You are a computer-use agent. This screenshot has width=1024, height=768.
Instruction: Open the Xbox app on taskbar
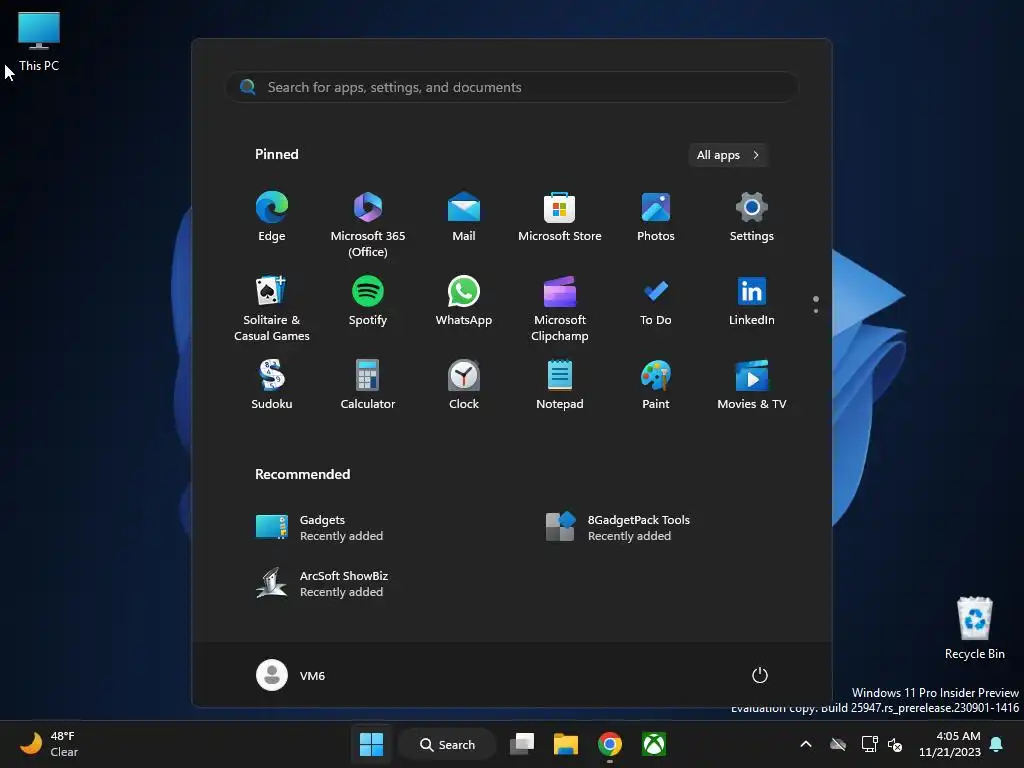(654, 744)
